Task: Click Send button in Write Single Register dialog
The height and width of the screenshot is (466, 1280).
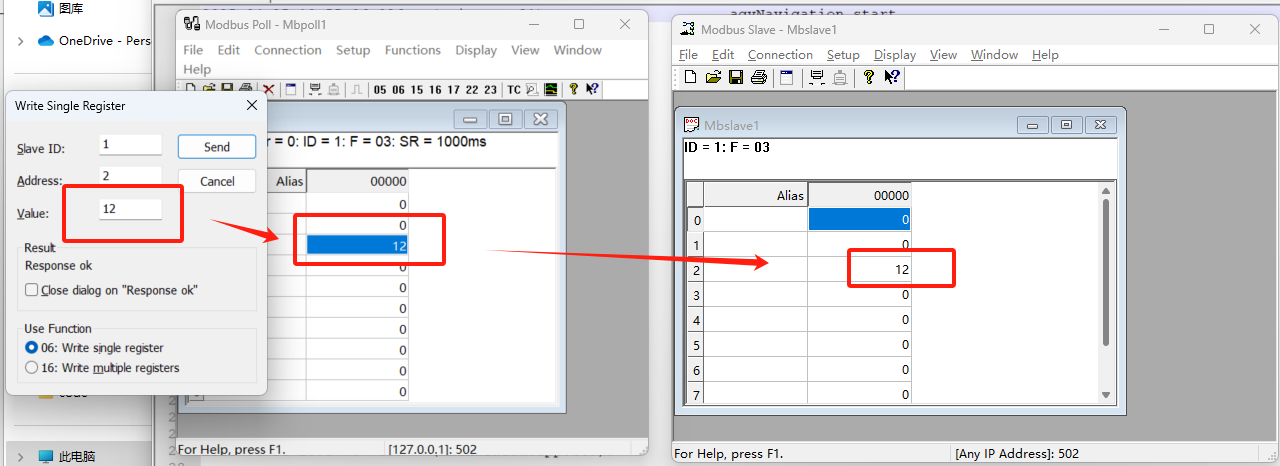Action: [217, 146]
